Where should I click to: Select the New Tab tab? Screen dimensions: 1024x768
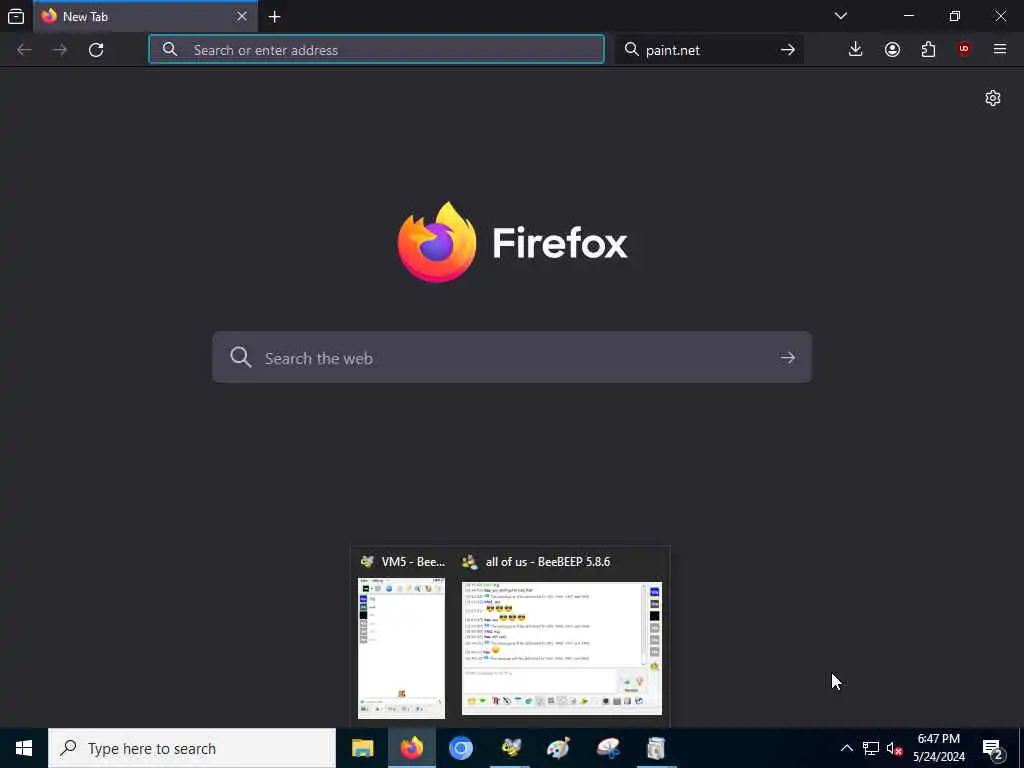coord(145,16)
